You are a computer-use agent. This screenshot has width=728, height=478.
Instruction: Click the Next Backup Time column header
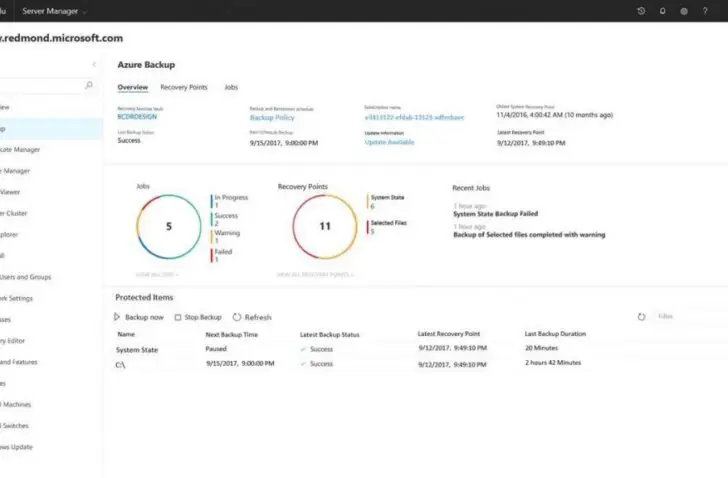pyautogui.click(x=232, y=334)
